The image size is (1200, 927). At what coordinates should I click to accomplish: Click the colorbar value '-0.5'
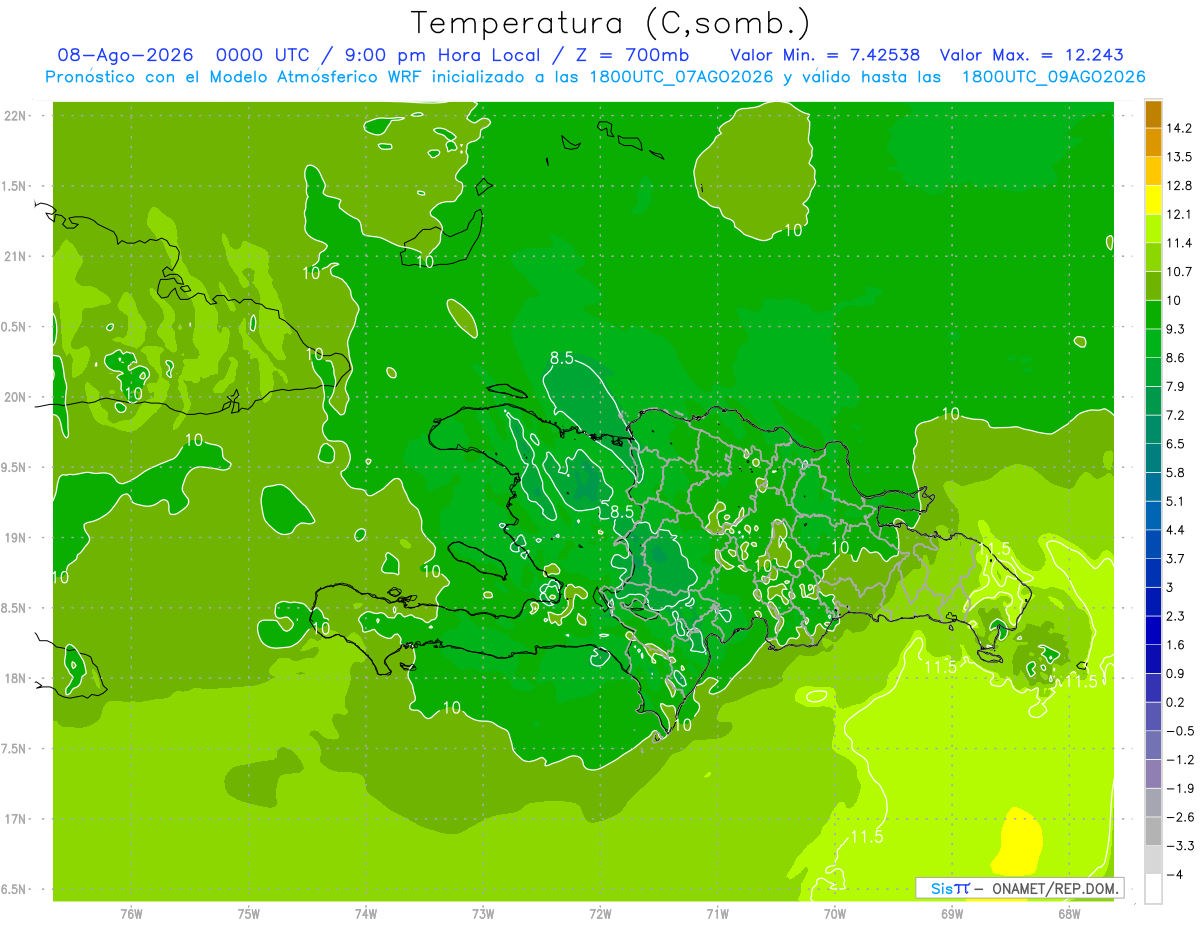tap(1181, 731)
